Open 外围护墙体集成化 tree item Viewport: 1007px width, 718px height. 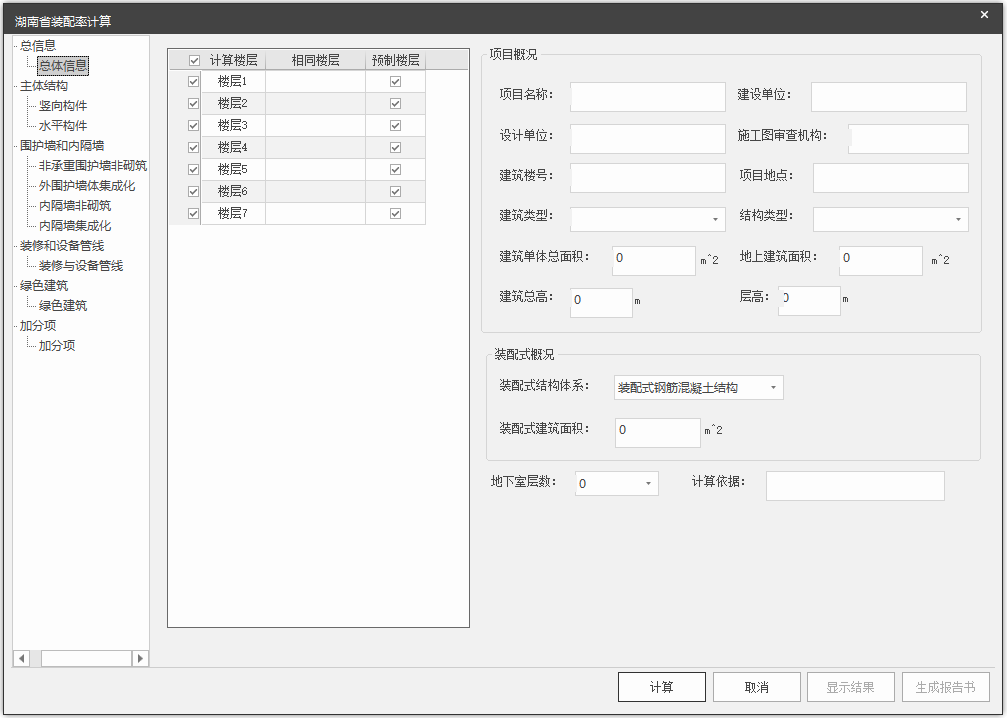click(87, 186)
